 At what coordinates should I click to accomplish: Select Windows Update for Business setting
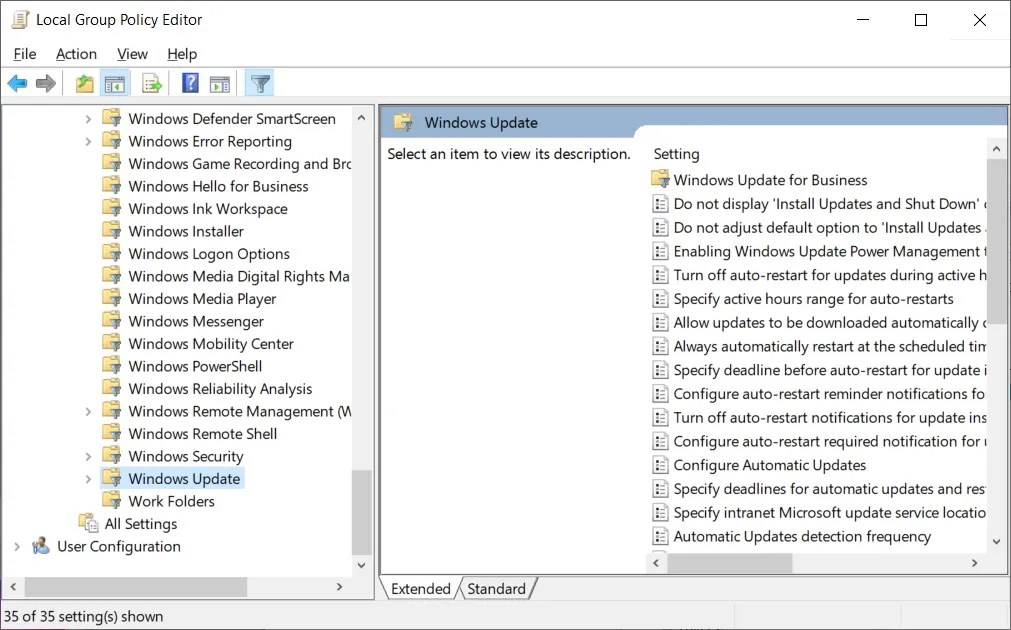(x=769, y=180)
